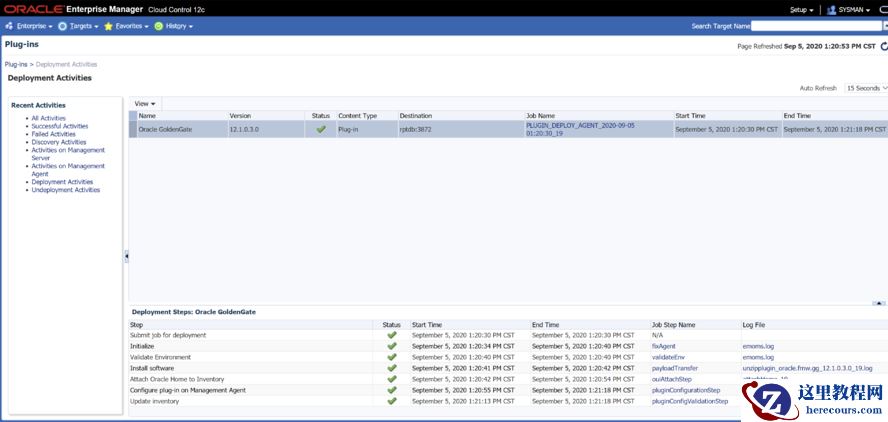The width and height of the screenshot is (888, 422).
Task: Open the payloadTransfer job step link
Action: point(674,368)
